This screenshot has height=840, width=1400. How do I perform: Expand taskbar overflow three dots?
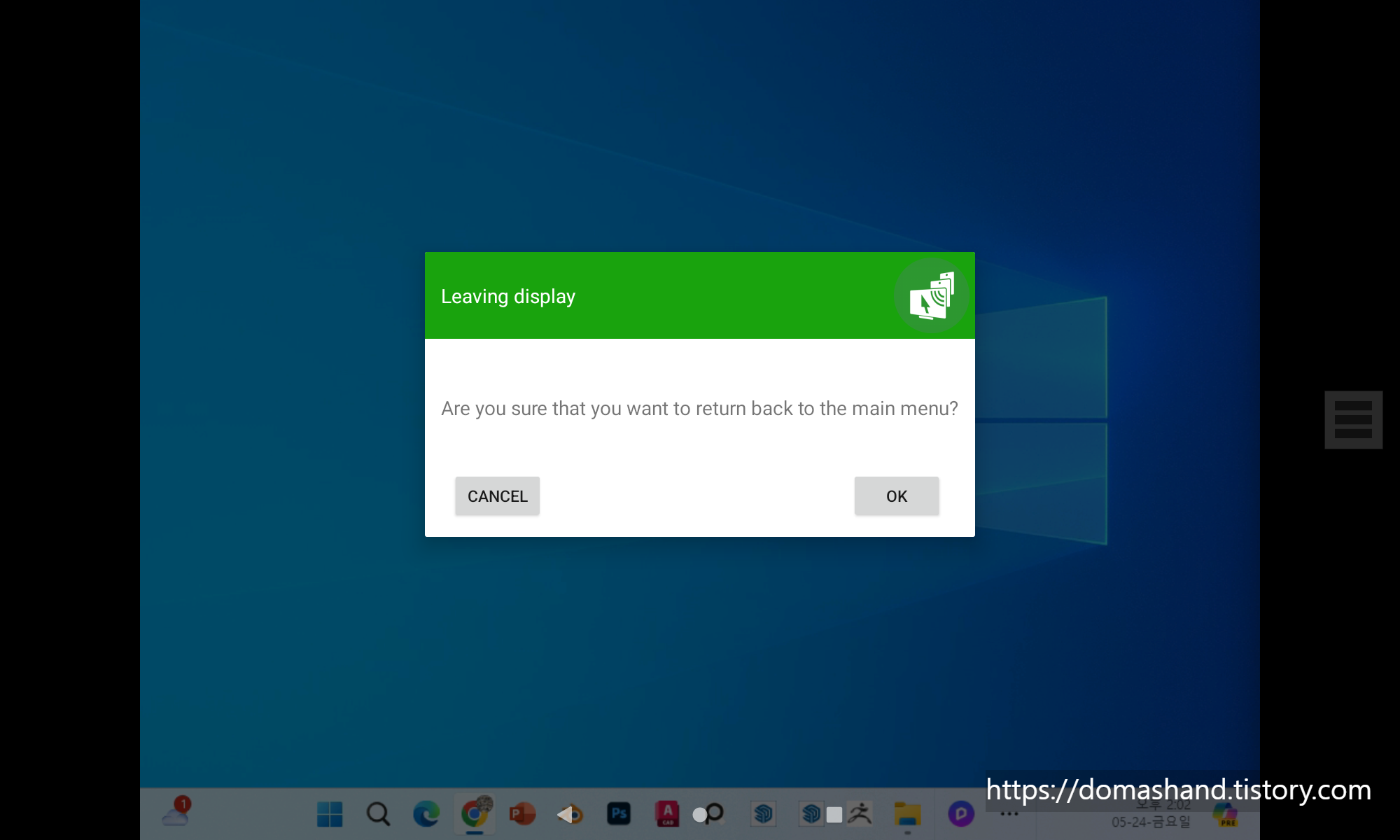(1009, 813)
